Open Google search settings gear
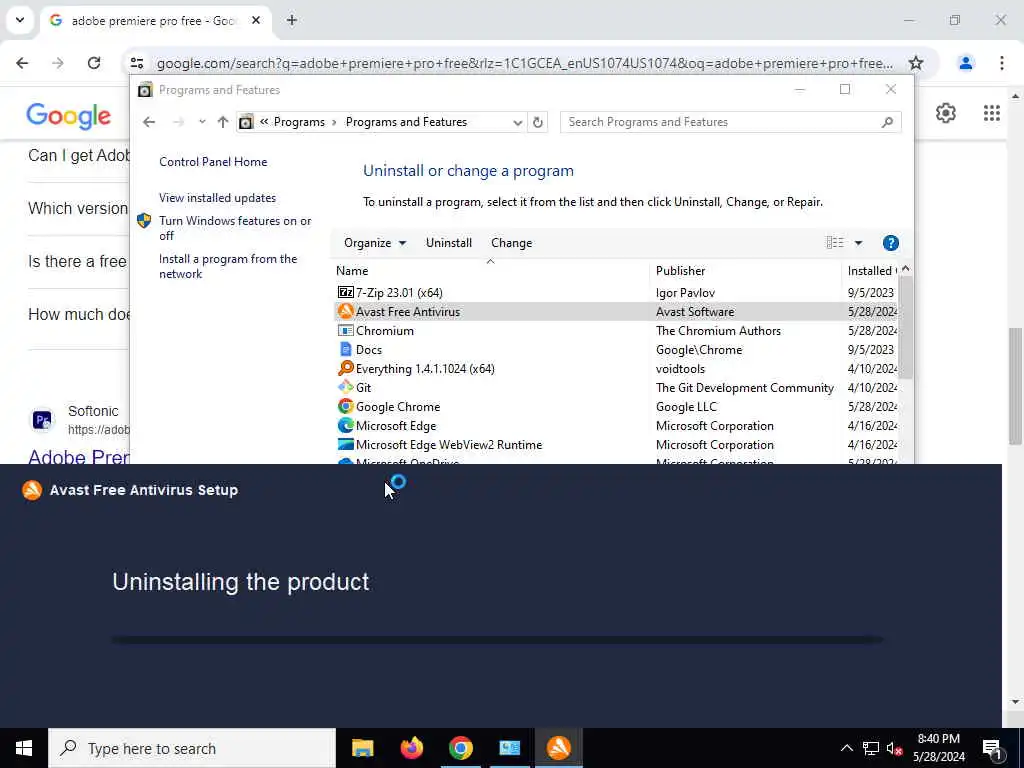Image resolution: width=1024 pixels, height=768 pixels. click(x=945, y=113)
